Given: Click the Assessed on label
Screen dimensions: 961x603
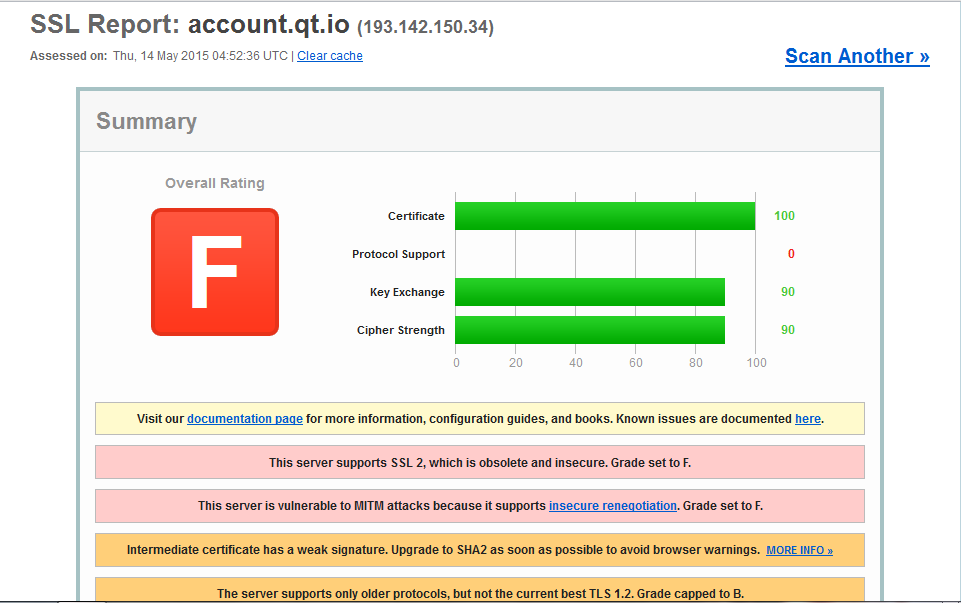Looking at the screenshot, I should 69,56.
